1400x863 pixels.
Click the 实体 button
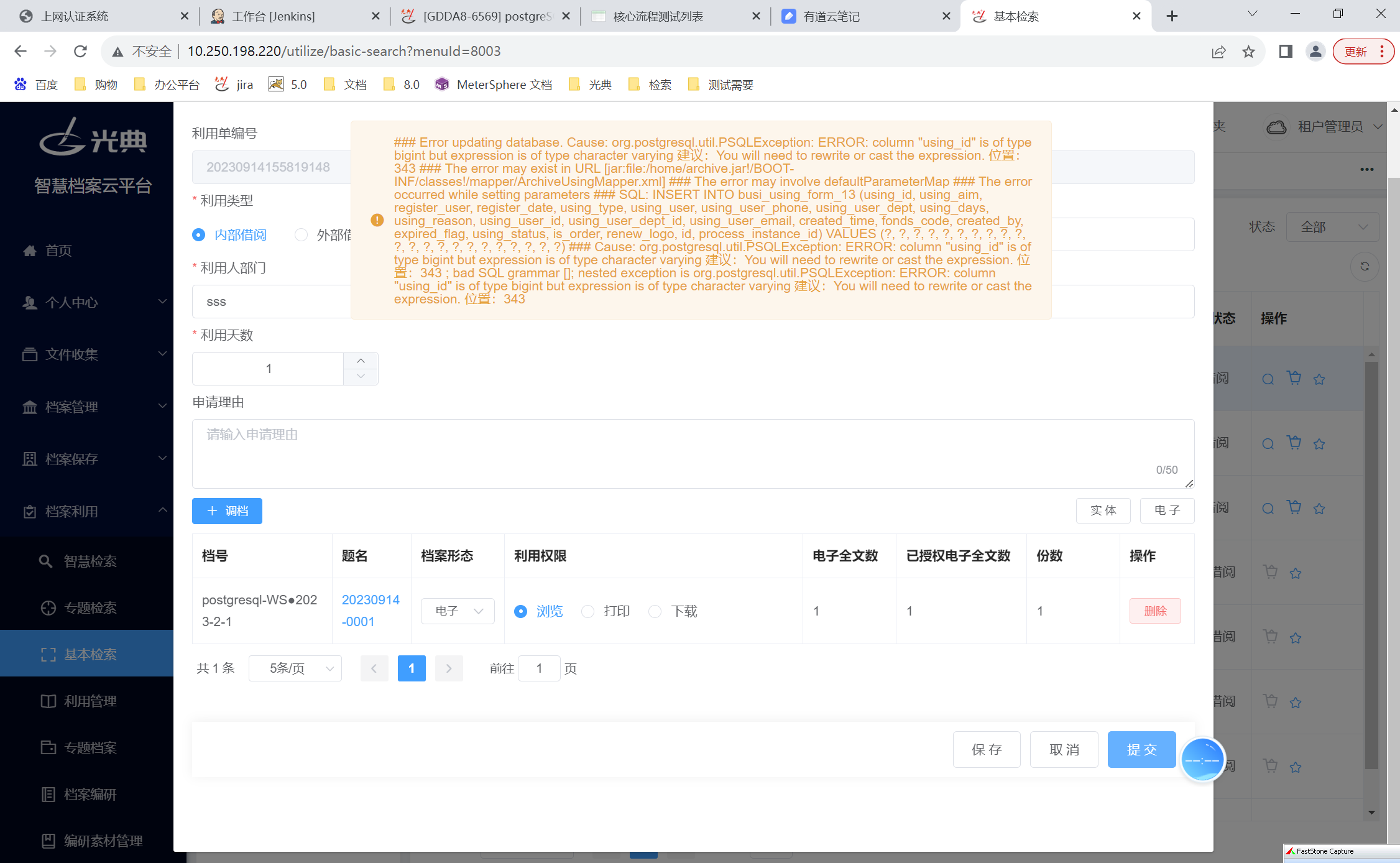[x=1103, y=510]
